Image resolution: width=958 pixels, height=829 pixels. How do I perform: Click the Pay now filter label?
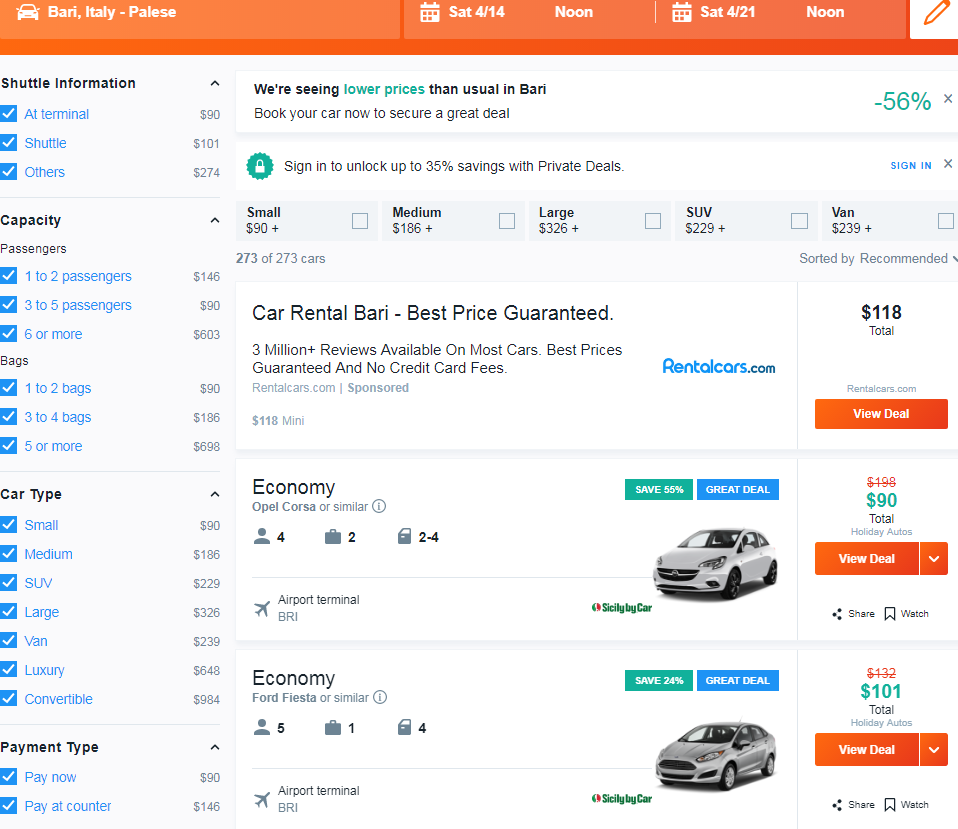[x=50, y=777]
